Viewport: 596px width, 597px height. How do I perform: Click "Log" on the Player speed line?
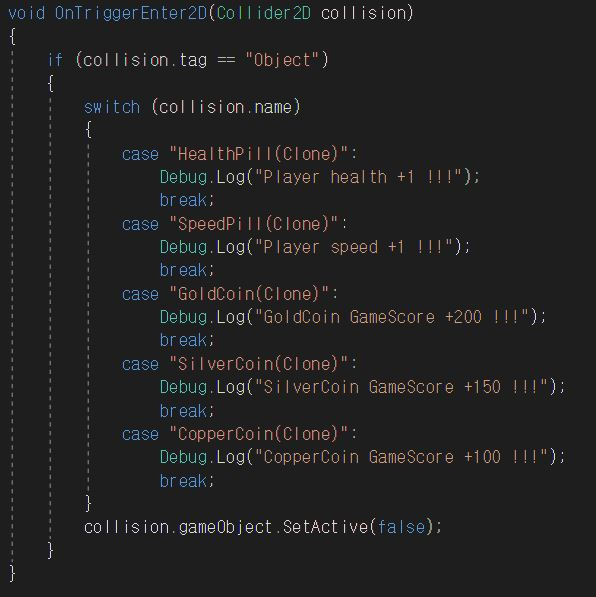tap(230, 247)
